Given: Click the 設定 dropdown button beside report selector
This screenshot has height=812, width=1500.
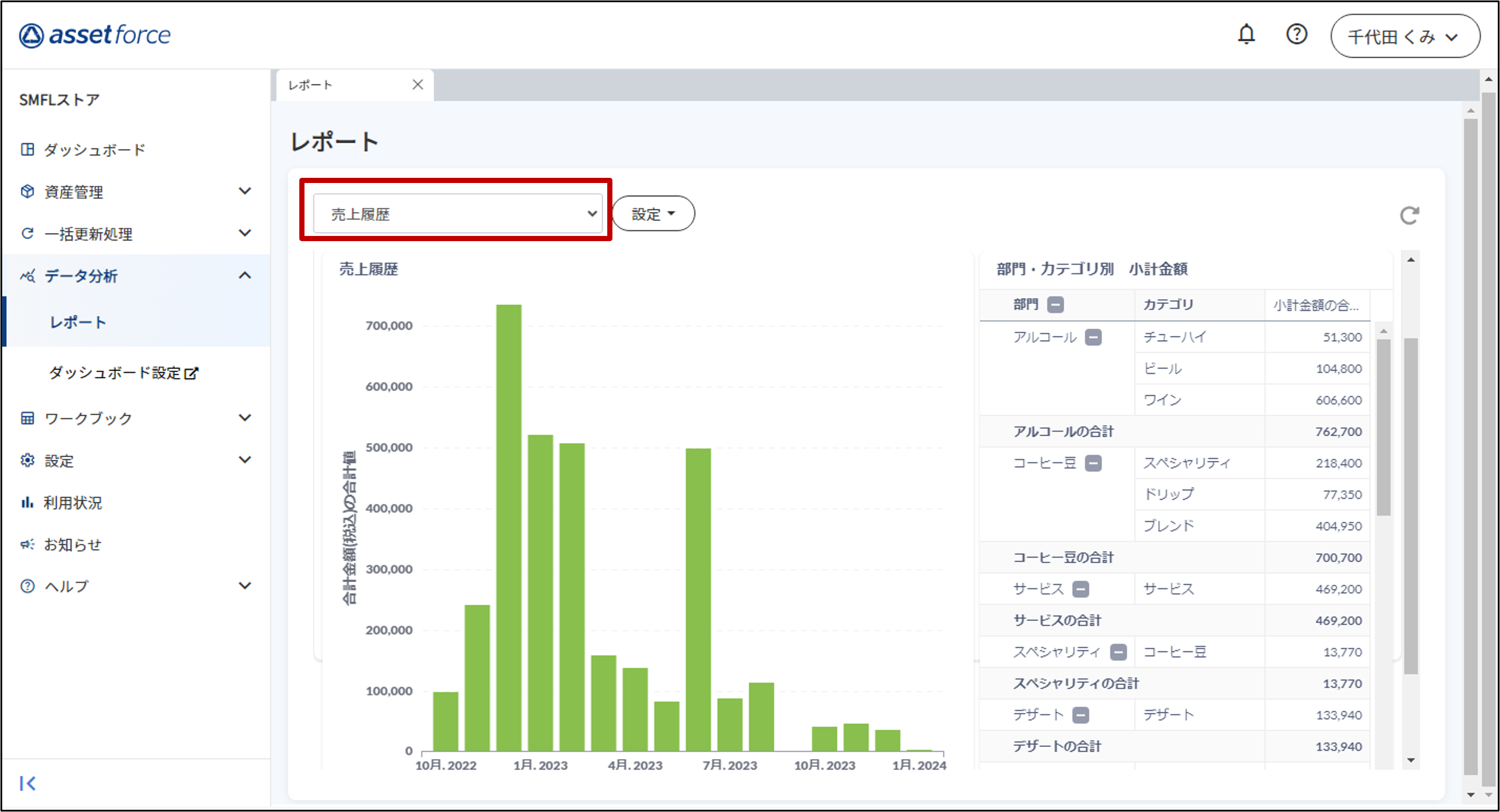Looking at the screenshot, I should tap(653, 214).
